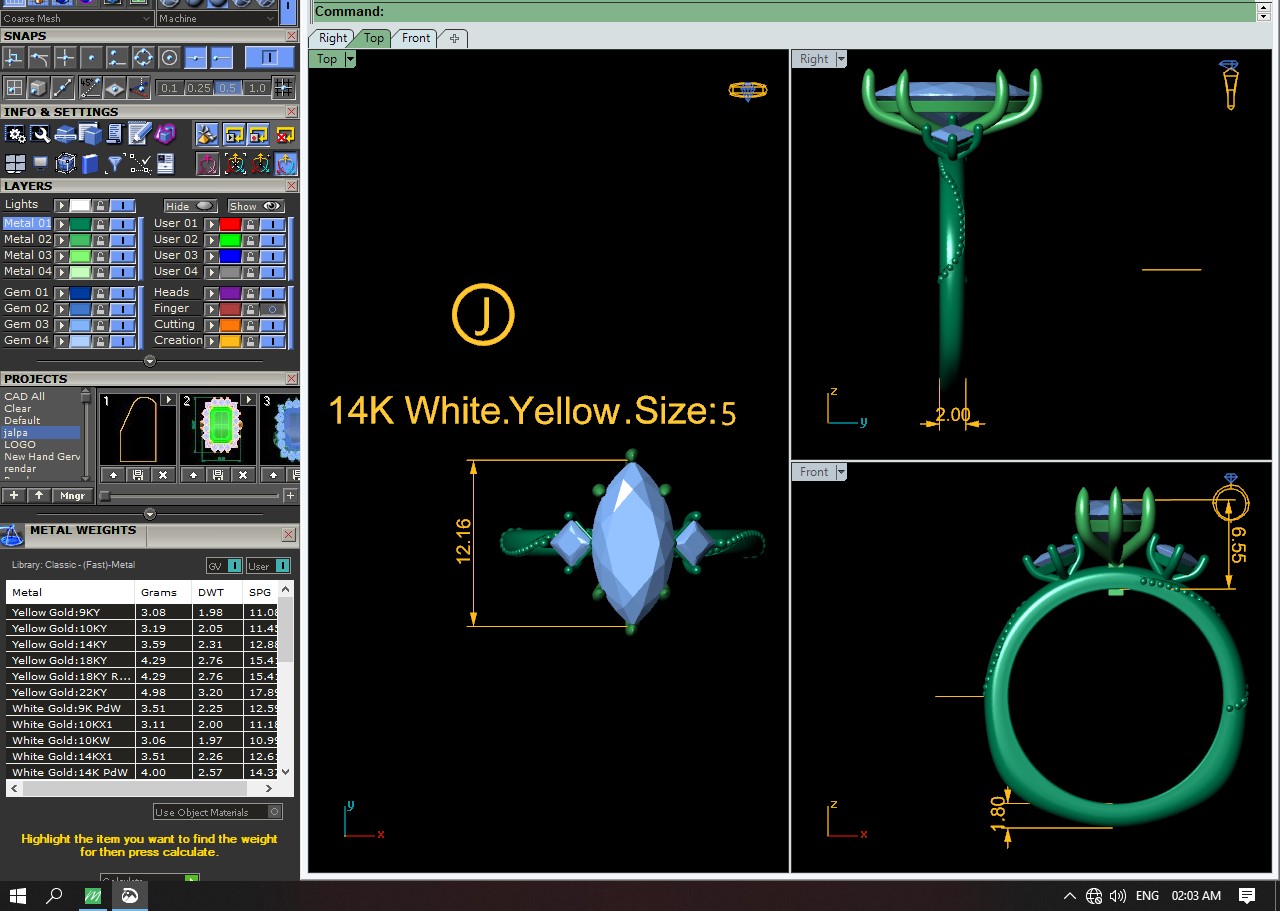This screenshot has height=911, width=1280.
Task: Enable the Center snap icon
Action: coord(169,57)
